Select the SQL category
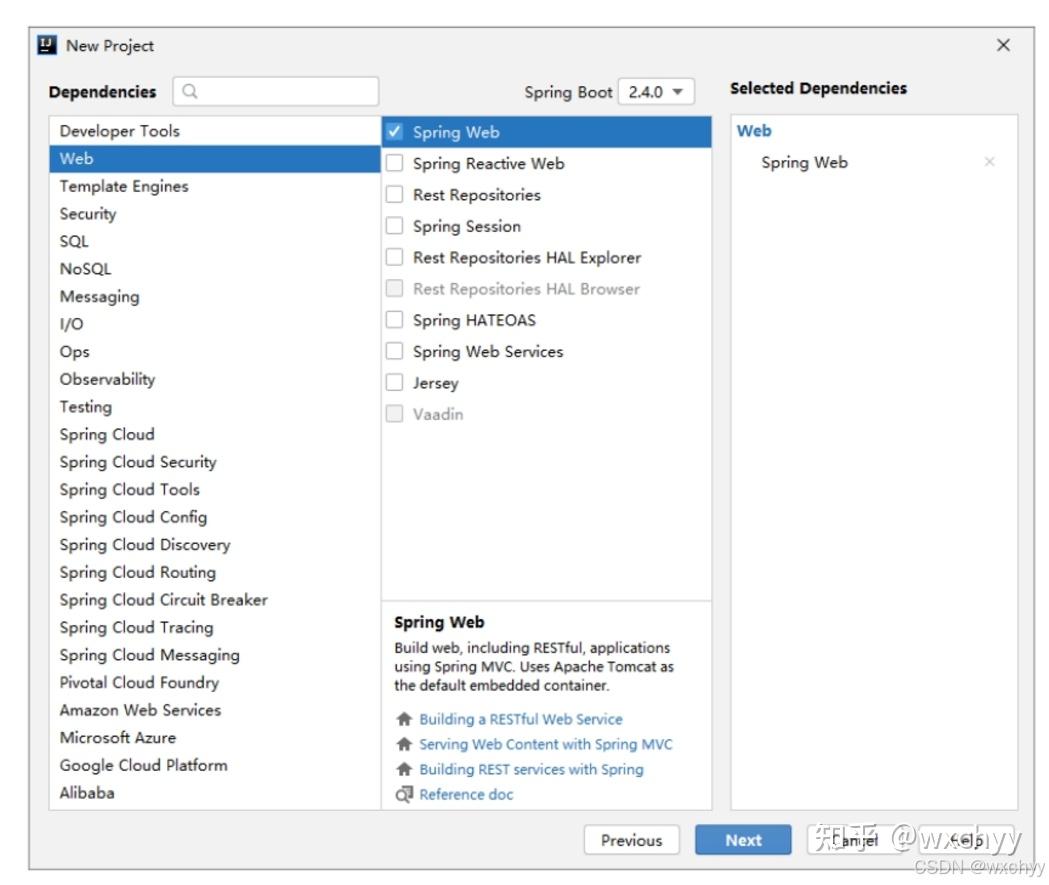The width and height of the screenshot is (1049, 885). 74,241
